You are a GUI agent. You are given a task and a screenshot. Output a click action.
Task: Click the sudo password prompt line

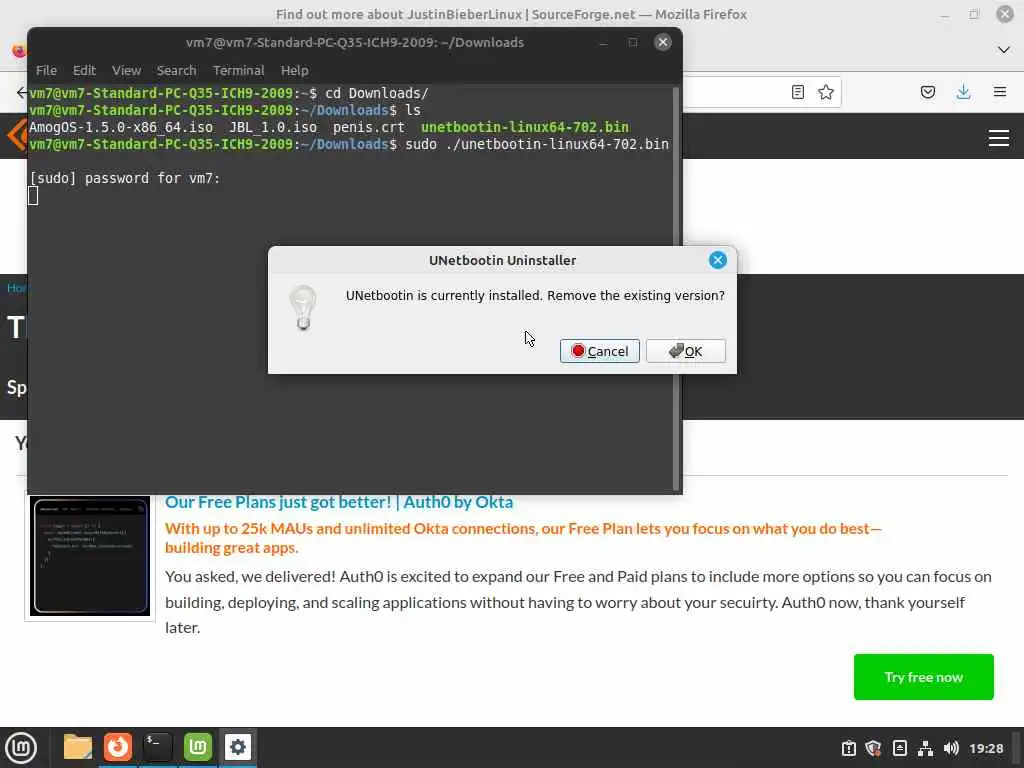(125, 178)
